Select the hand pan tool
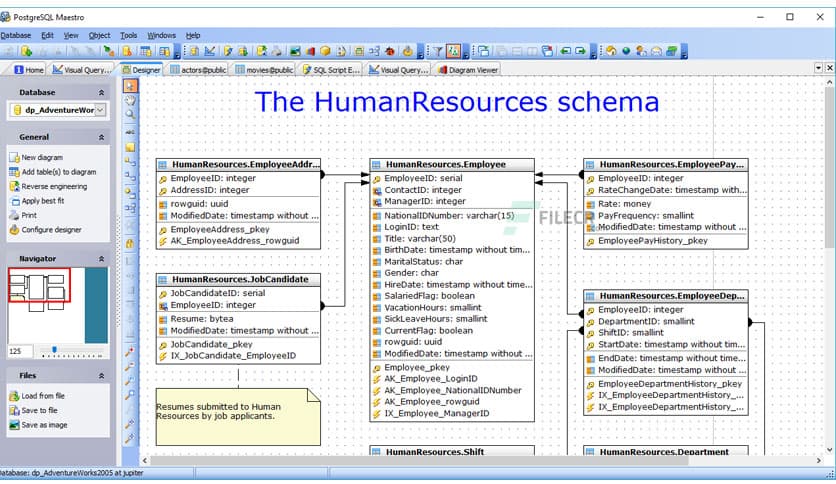Image resolution: width=836 pixels, height=484 pixels. 130,100
